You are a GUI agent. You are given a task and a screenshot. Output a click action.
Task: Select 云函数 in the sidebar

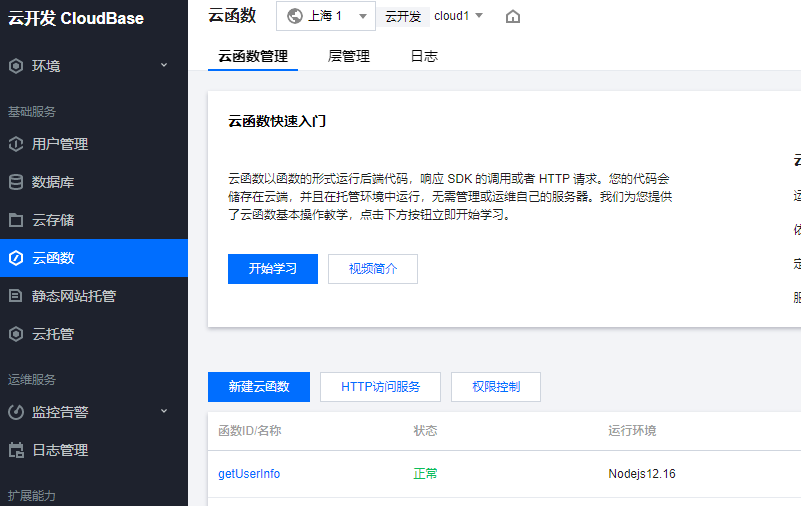pos(94,258)
